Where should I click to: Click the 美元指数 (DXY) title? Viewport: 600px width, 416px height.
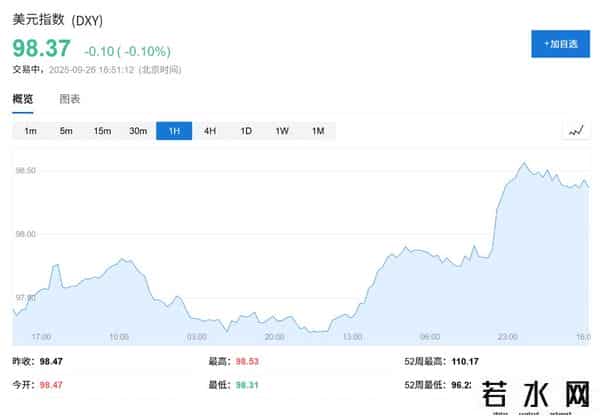(x=57, y=20)
